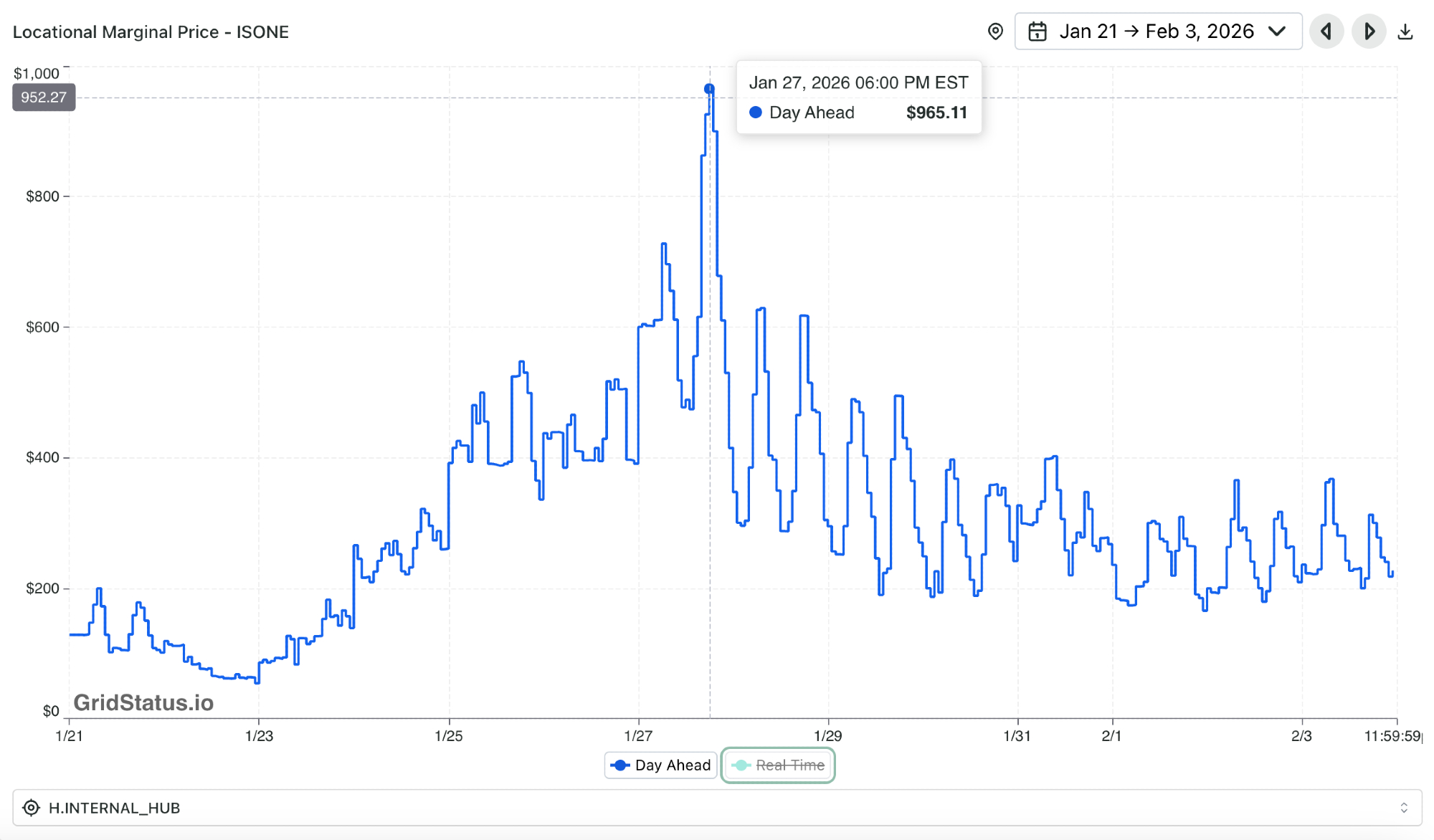Go to previous date range arrow
This screenshot has width=1434, height=840.
[1326, 32]
